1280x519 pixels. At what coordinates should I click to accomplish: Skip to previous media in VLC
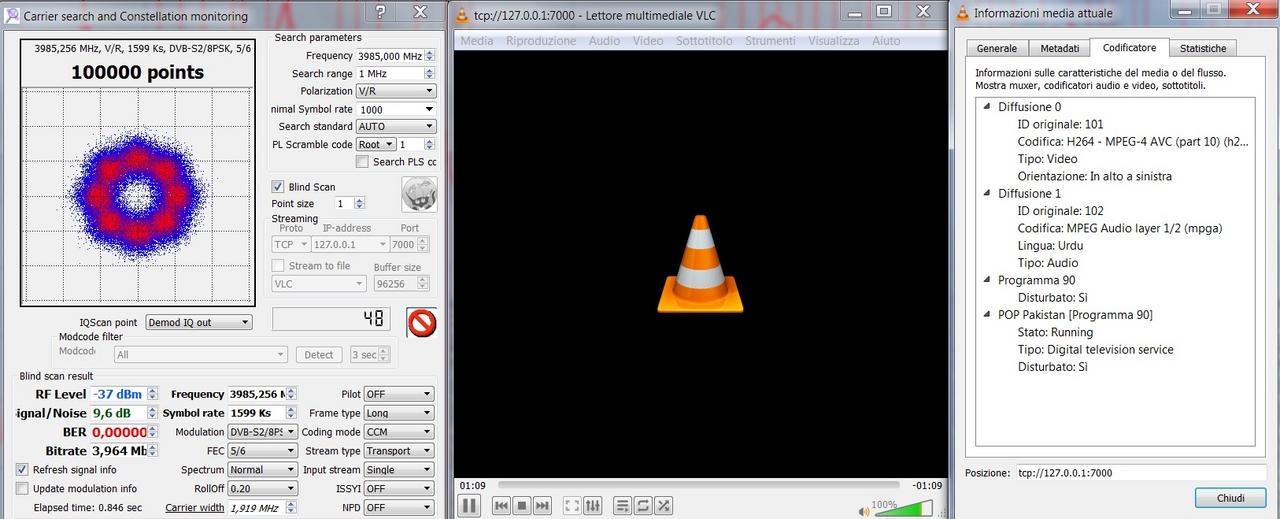tap(502, 506)
